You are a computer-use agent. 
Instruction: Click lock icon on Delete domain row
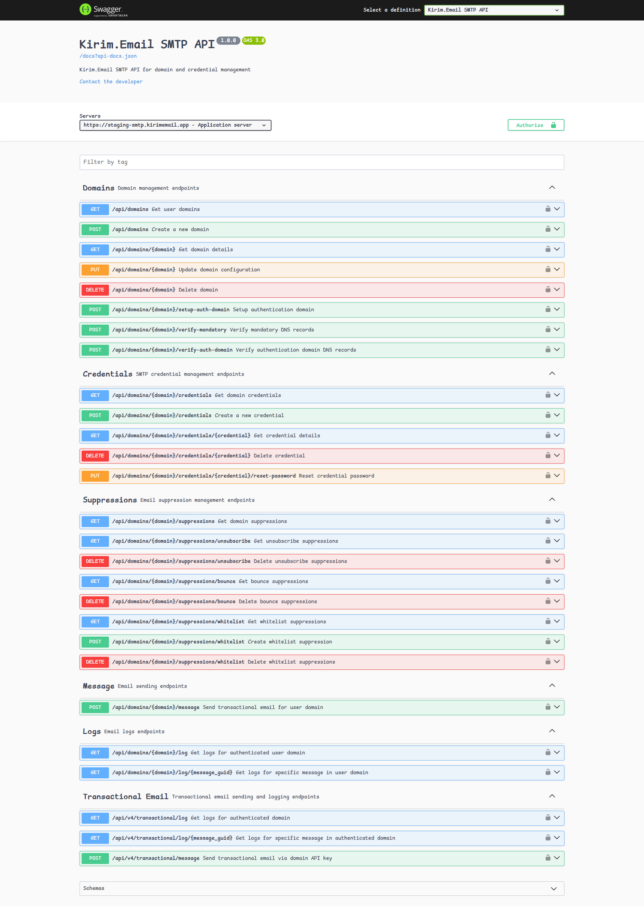(x=547, y=289)
